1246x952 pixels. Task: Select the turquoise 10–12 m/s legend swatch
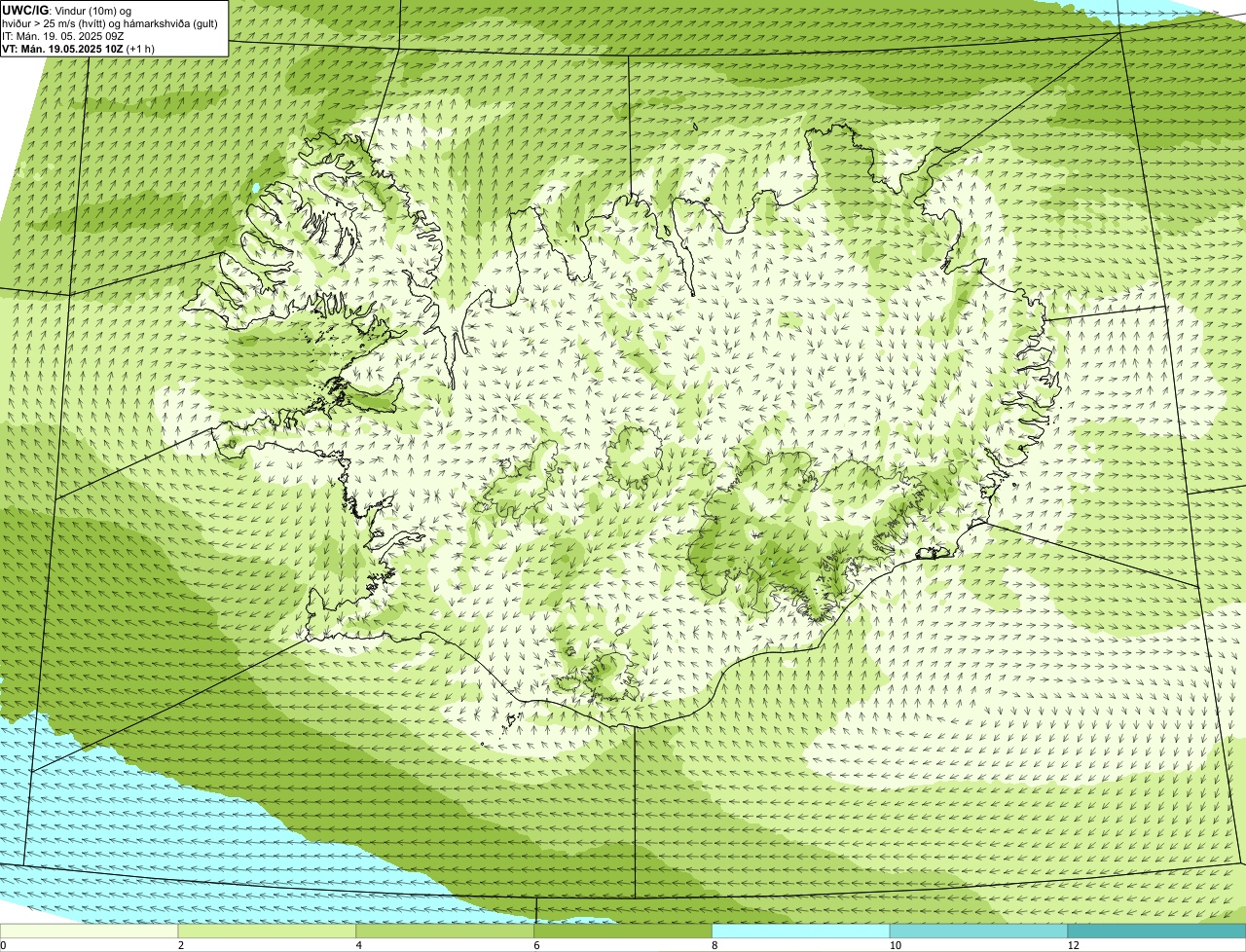point(978,931)
